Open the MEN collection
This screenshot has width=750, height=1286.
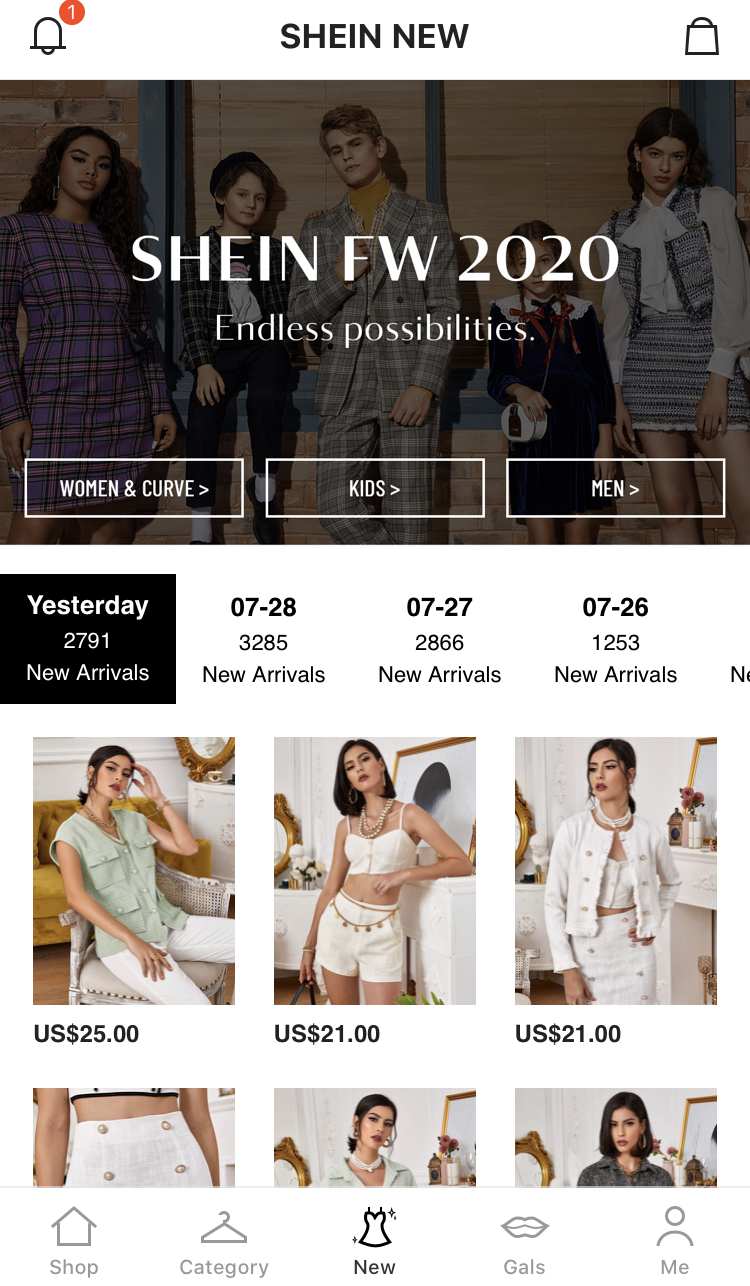click(x=616, y=488)
